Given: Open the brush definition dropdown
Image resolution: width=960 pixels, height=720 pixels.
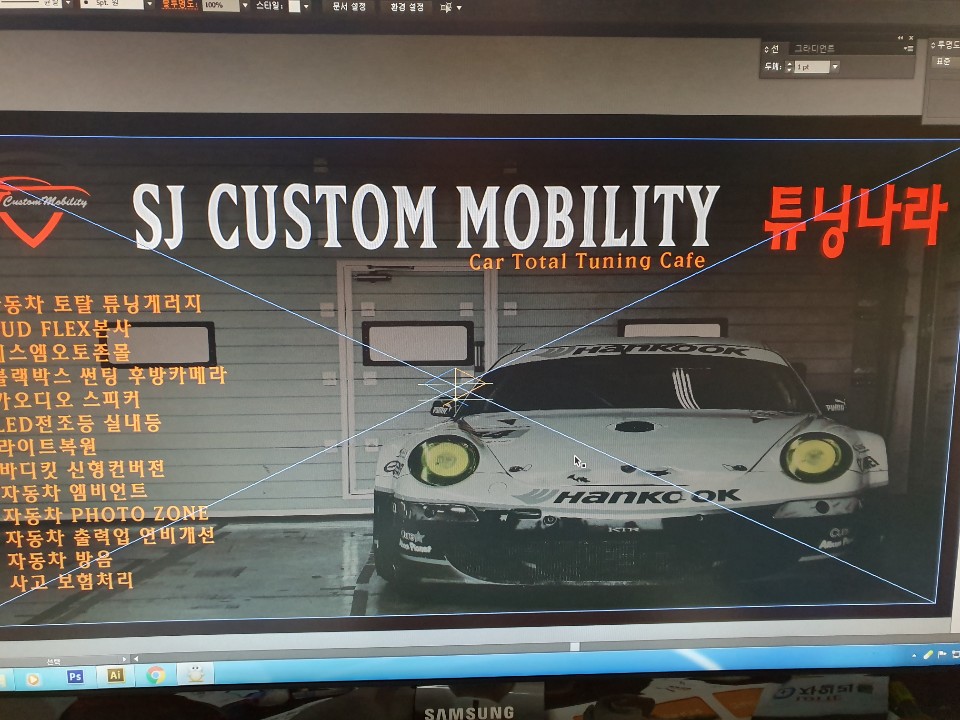Looking at the screenshot, I should (149, 4).
